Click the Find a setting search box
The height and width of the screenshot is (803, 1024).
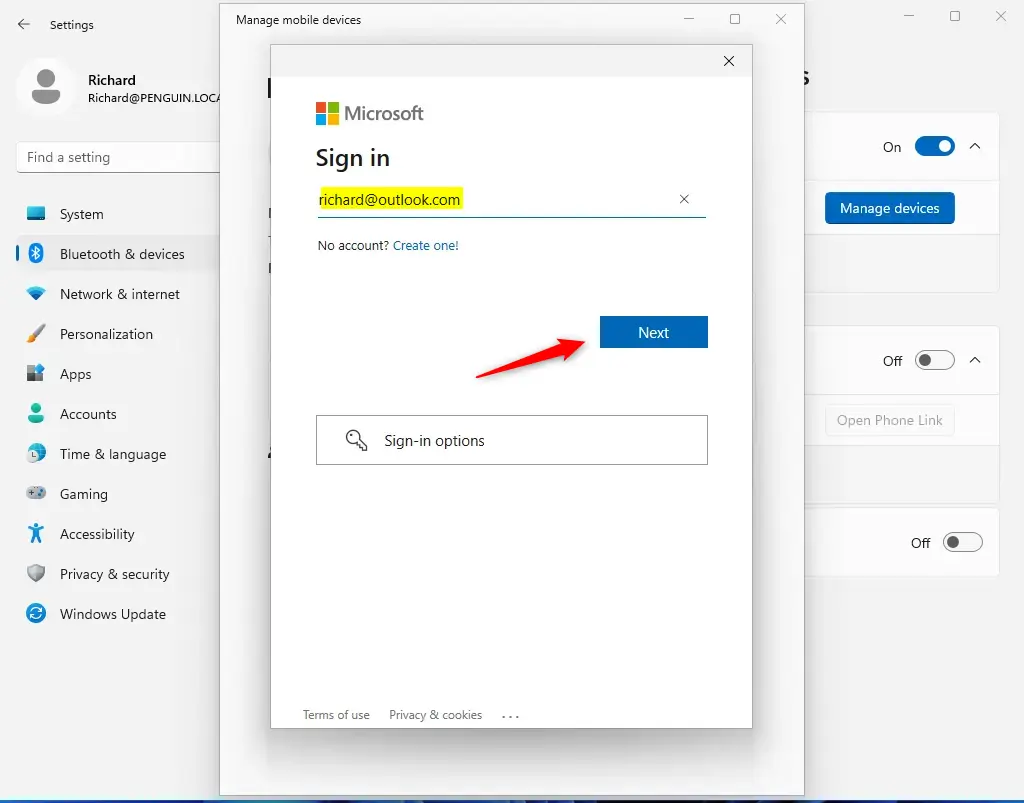click(x=118, y=157)
